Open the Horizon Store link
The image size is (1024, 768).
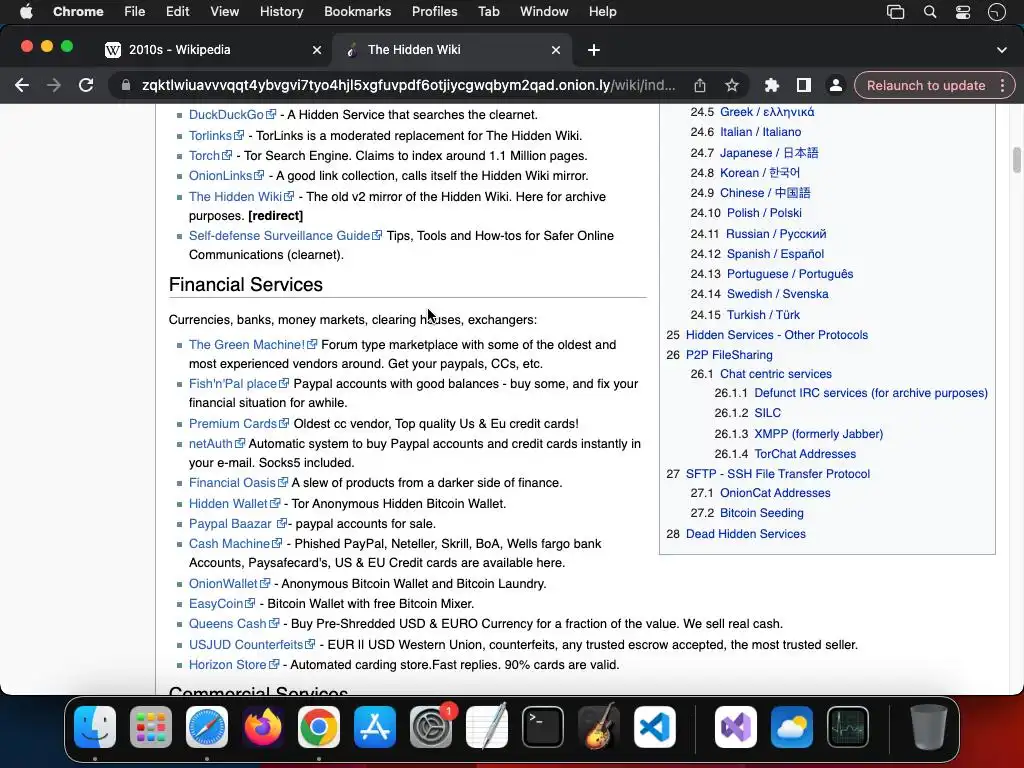click(227, 665)
